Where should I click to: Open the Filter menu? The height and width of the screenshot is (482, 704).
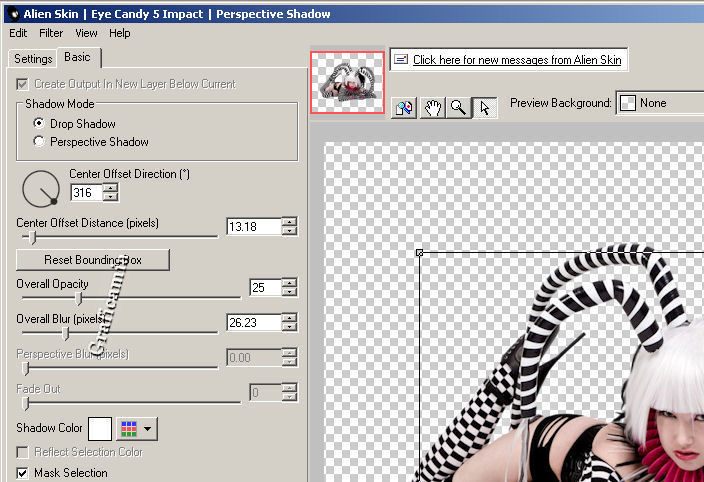click(x=51, y=33)
